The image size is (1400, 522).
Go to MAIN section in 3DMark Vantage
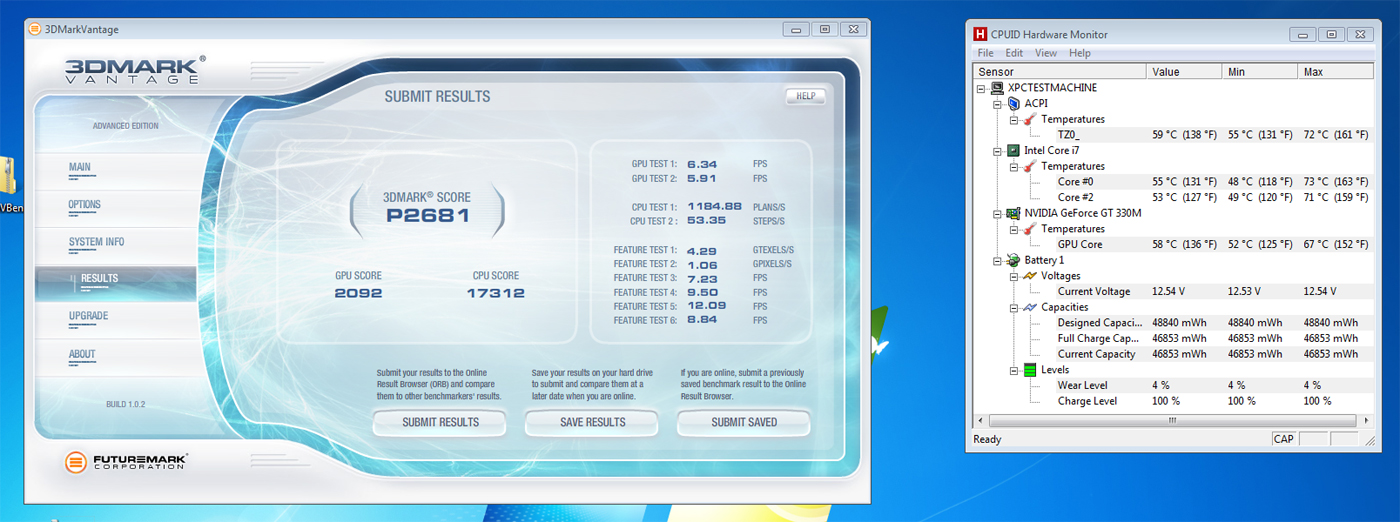click(114, 170)
